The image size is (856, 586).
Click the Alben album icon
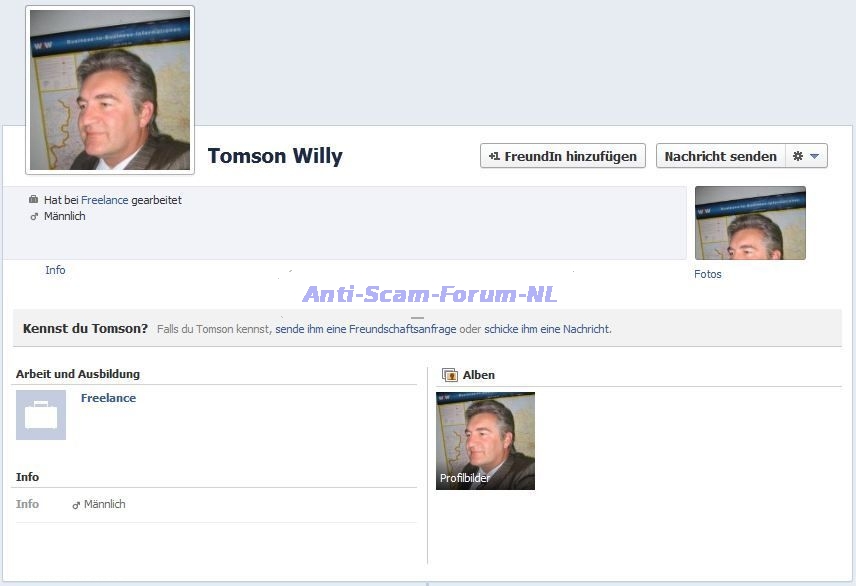tap(450, 375)
